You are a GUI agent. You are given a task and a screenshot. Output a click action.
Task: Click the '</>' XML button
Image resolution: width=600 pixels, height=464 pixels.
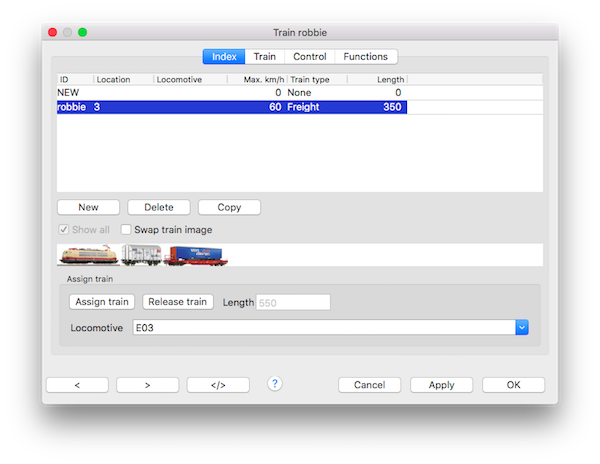217,385
